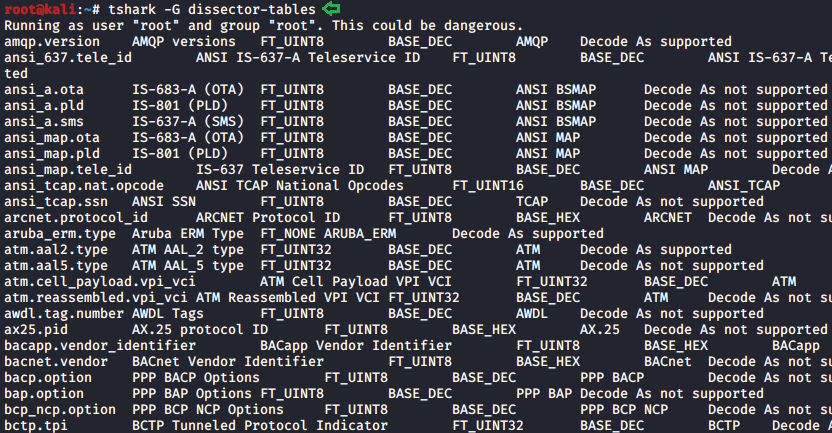Select FT_UINT16 in the ansi_tcap.nat.opcode row
Screen dimensions: 832x433
[488, 186]
